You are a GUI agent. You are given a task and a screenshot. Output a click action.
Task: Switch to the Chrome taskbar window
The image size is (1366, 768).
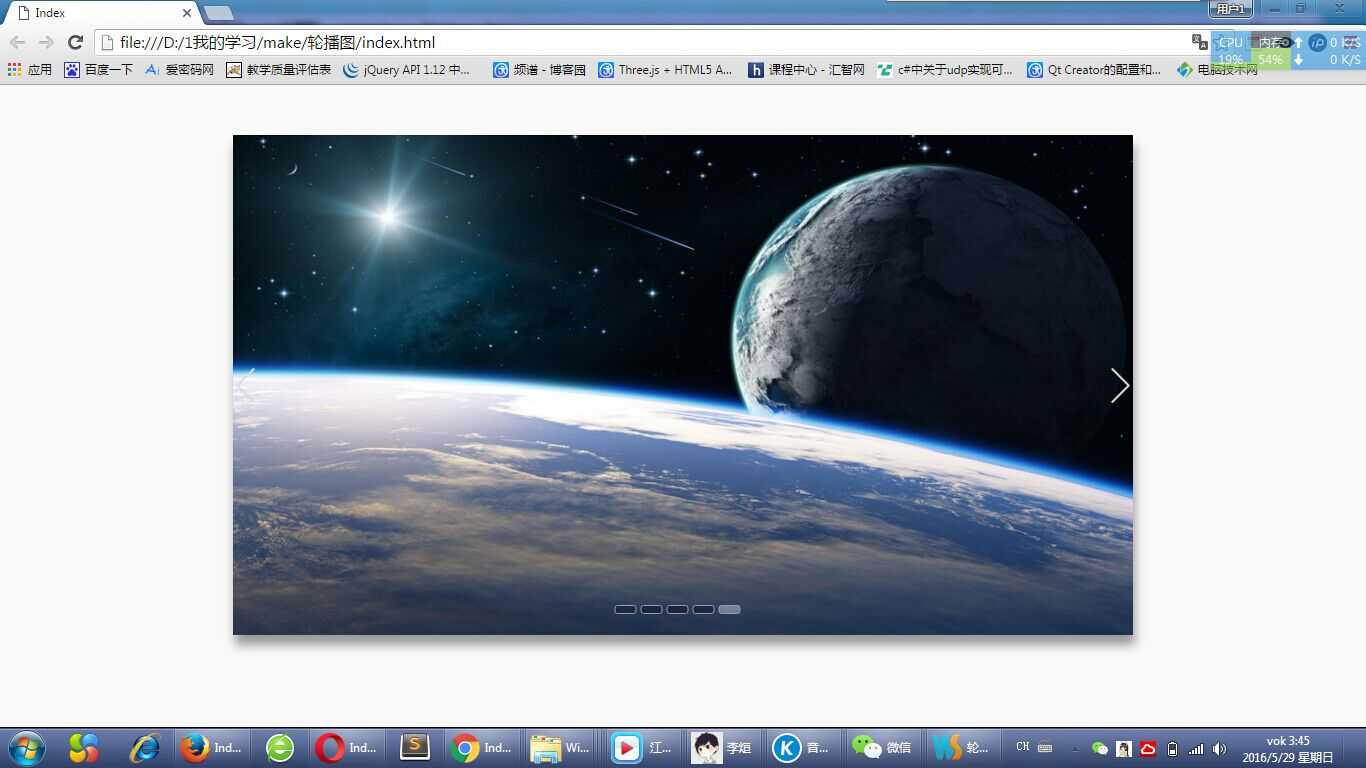(482, 748)
